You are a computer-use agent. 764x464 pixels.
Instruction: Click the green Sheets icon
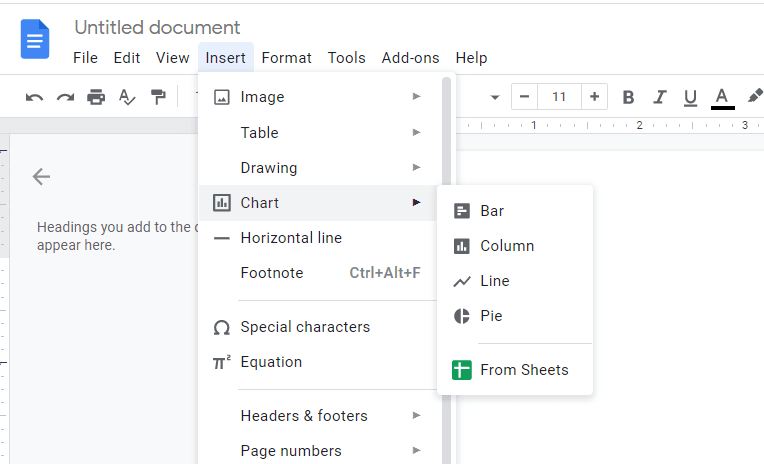point(461,370)
